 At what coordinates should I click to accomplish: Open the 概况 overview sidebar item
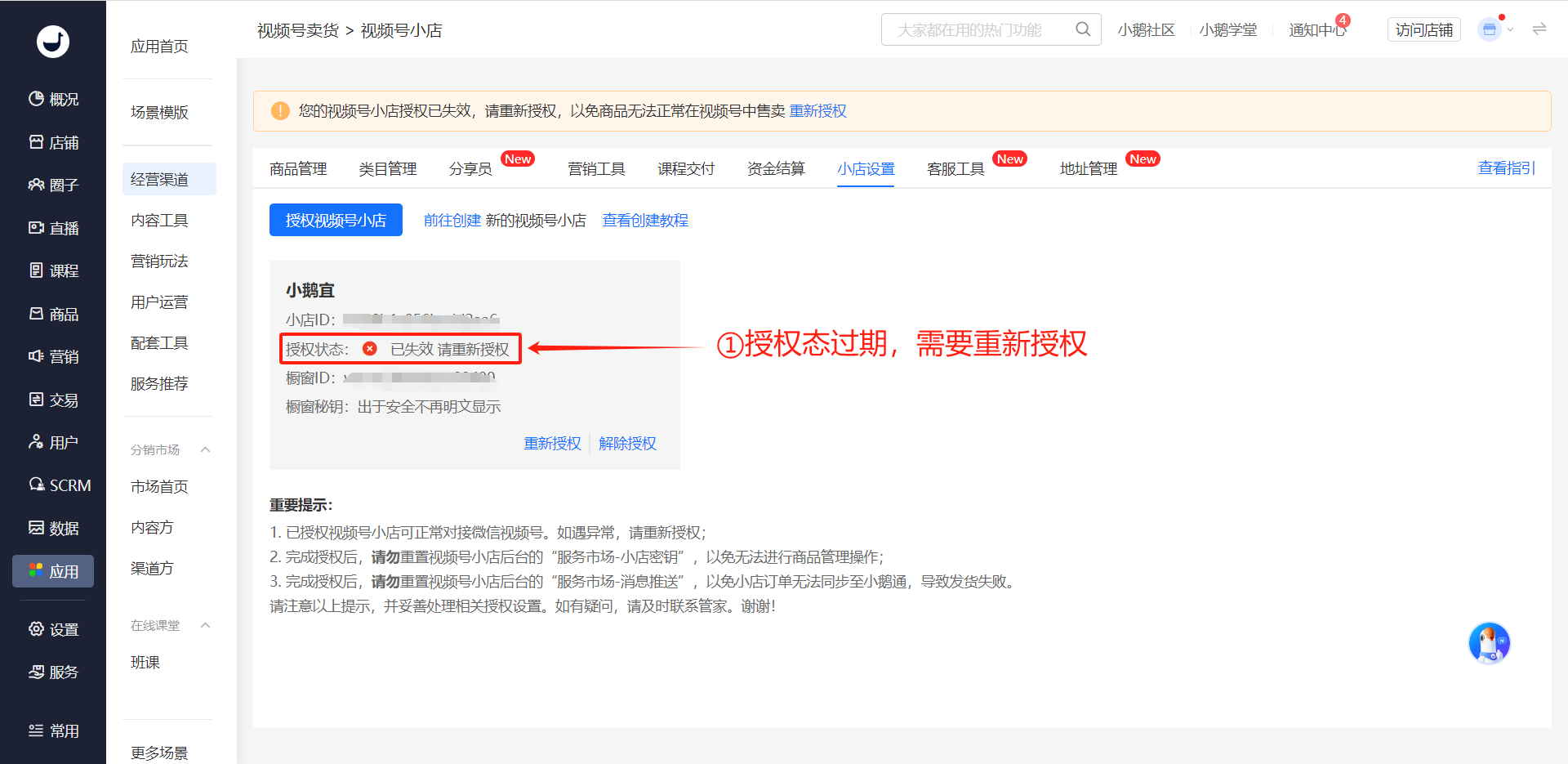[53, 99]
